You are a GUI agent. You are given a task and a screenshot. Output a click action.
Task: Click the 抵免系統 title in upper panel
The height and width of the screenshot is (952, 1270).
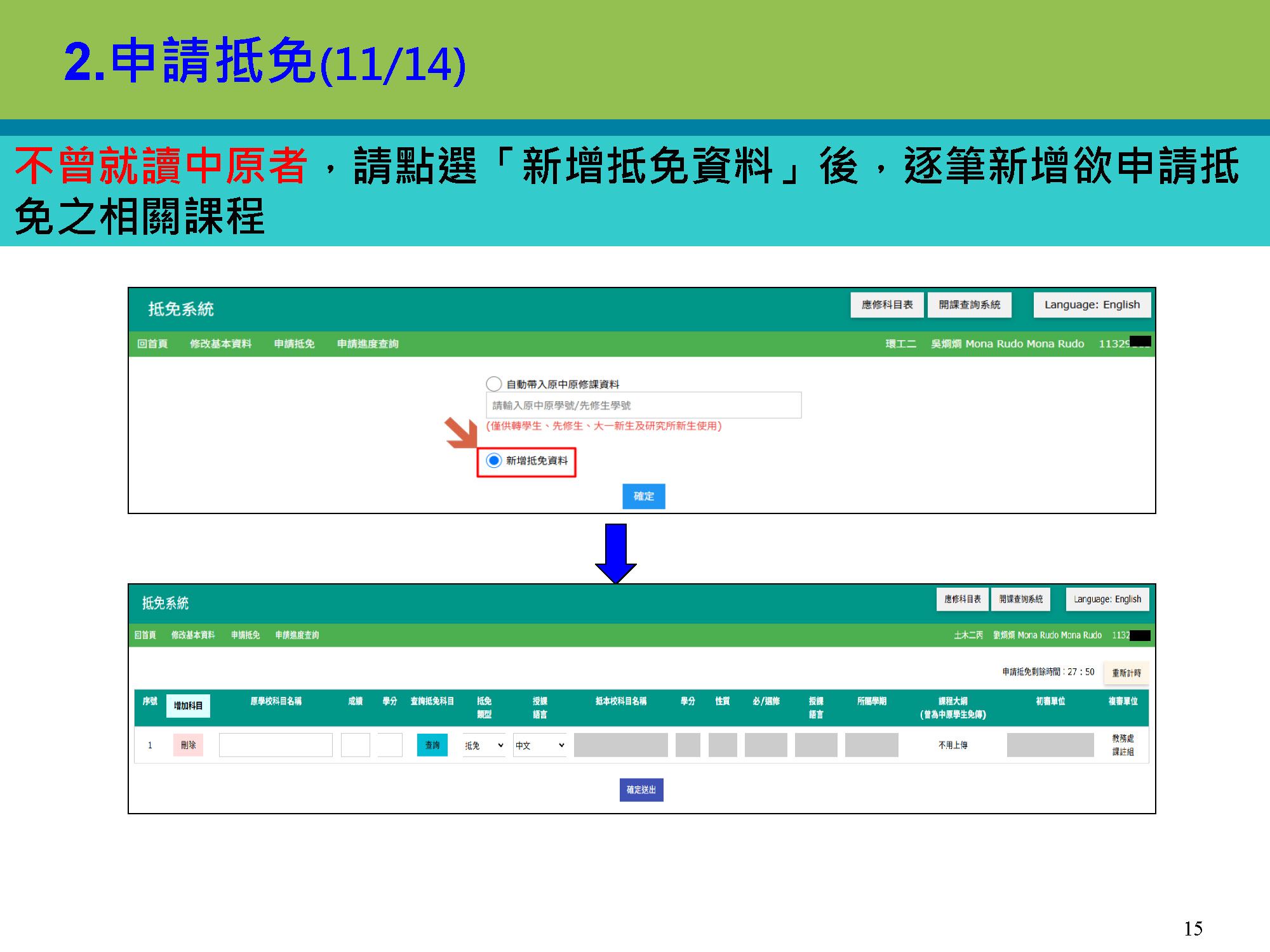tap(181, 309)
